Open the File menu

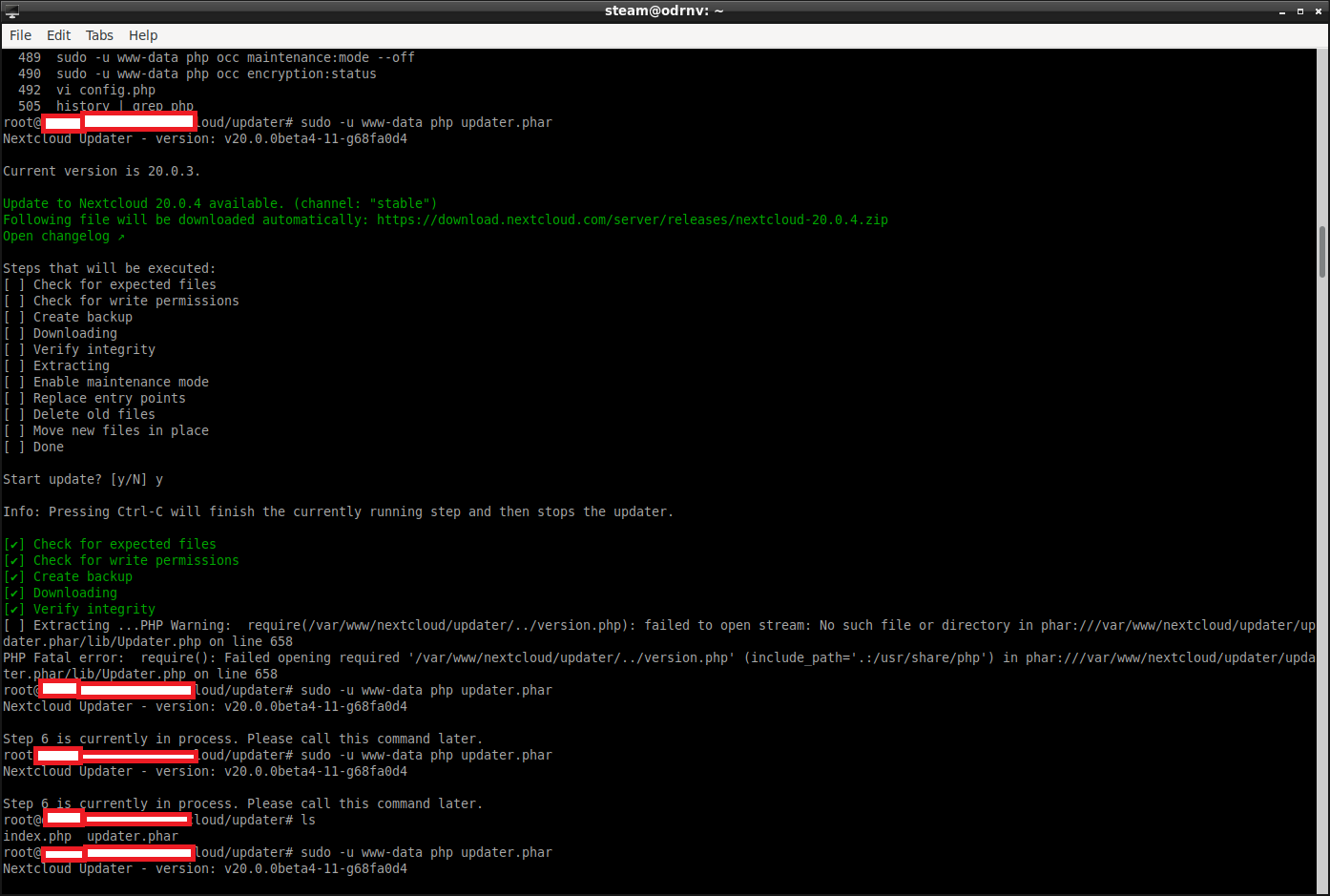pyautogui.click(x=20, y=35)
